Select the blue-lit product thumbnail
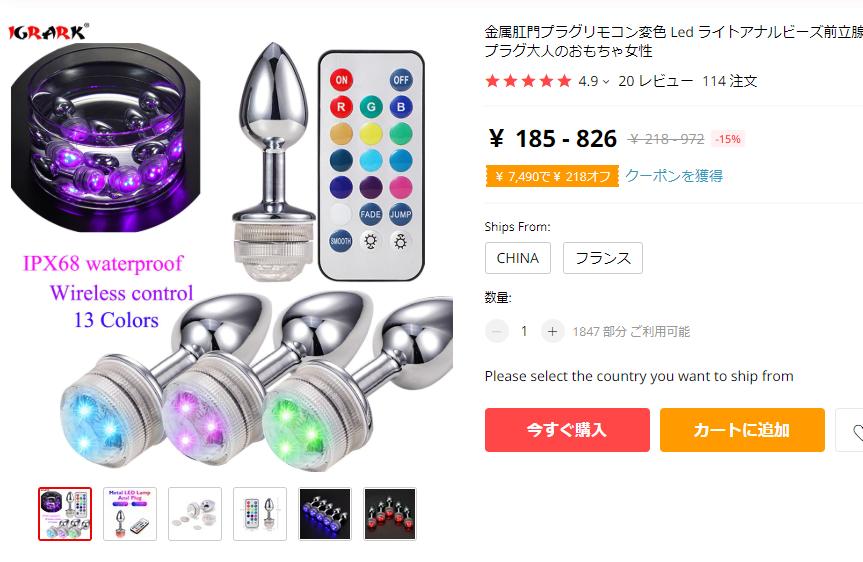Viewport: 863px width, 562px height. 325,514
